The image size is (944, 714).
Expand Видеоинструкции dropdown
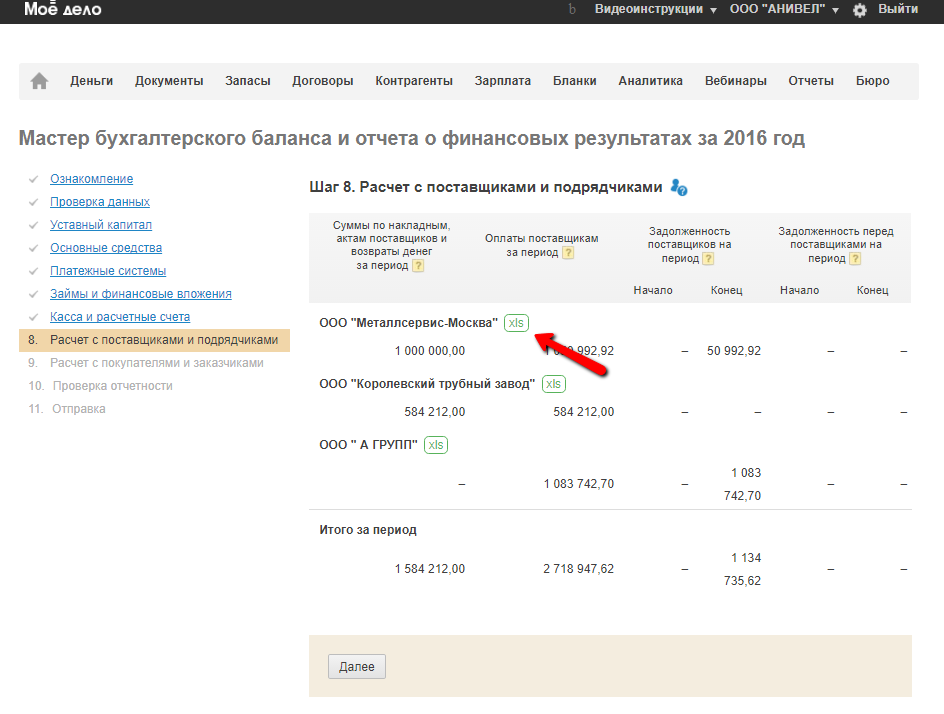(x=655, y=9)
